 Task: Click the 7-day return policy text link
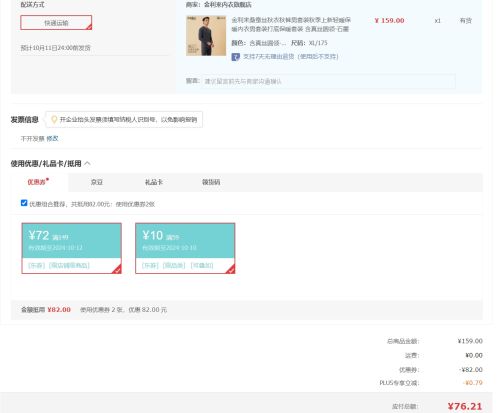(x=291, y=57)
